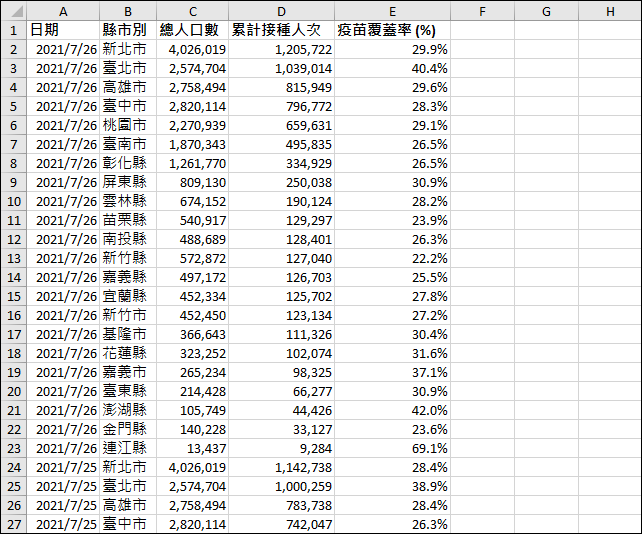Select cell 南投縣
Viewport: 642px width, 534px height.
point(128,239)
